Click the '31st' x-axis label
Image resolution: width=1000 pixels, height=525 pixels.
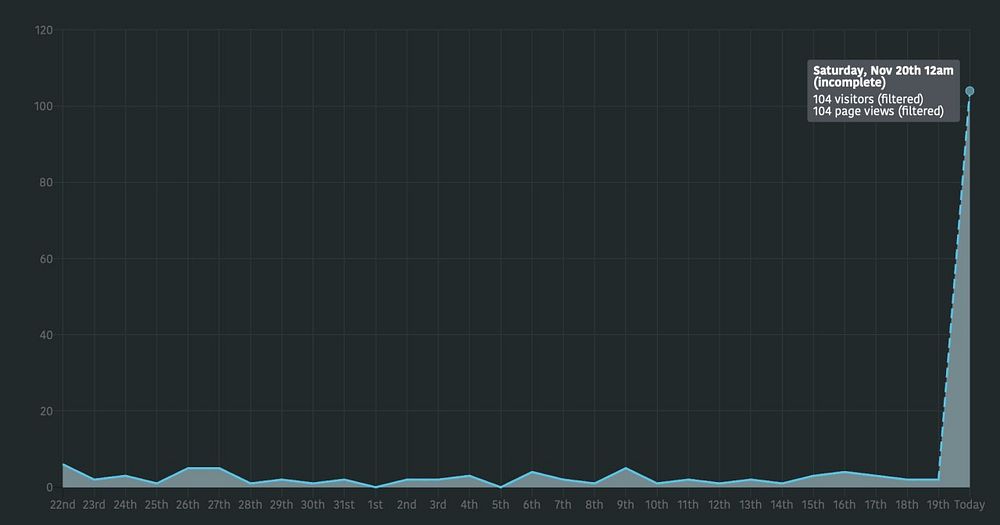(x=344, y=505)
